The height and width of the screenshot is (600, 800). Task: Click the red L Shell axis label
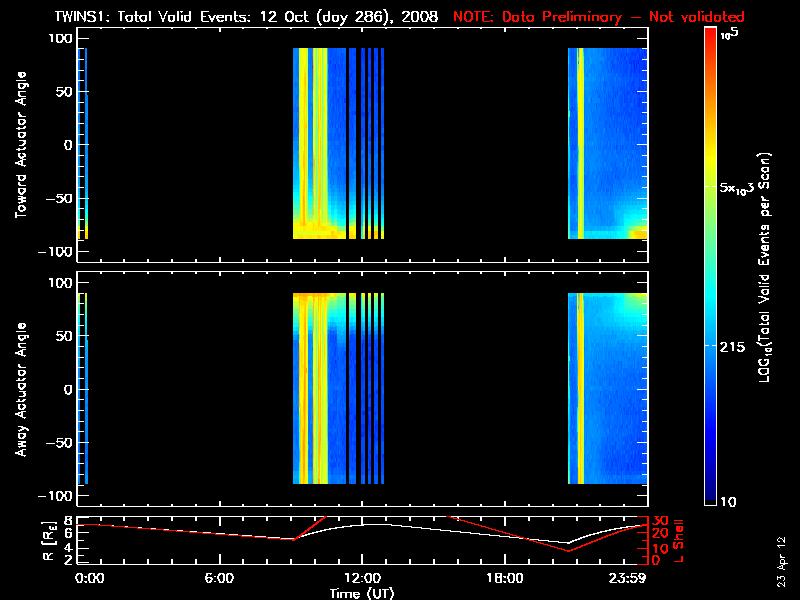click(x=679, y=541)
